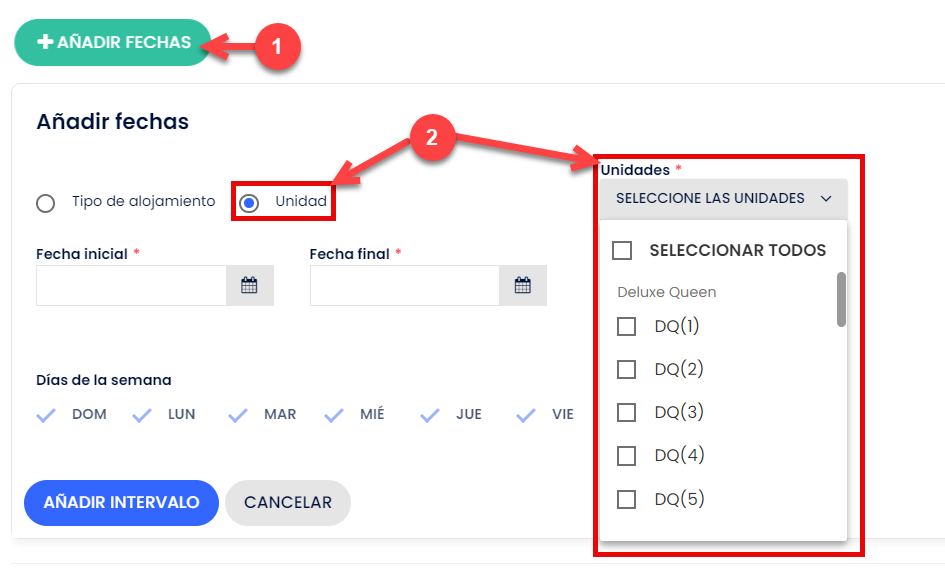Toggle the MAR weekday checkmark
Viewport: 945px width, 578px height.
coord(238,415)
